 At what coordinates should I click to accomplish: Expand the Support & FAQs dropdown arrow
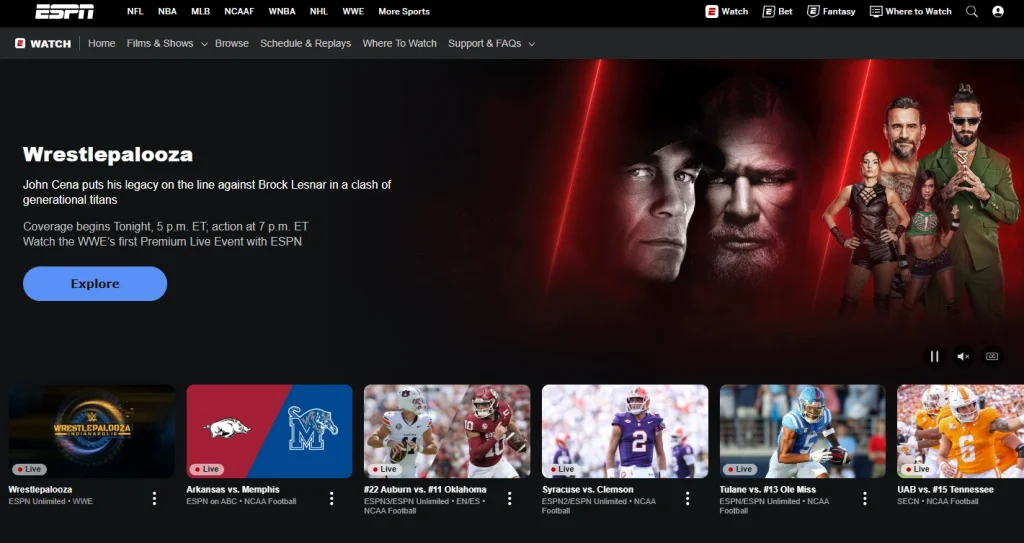(x=532, y=44)
